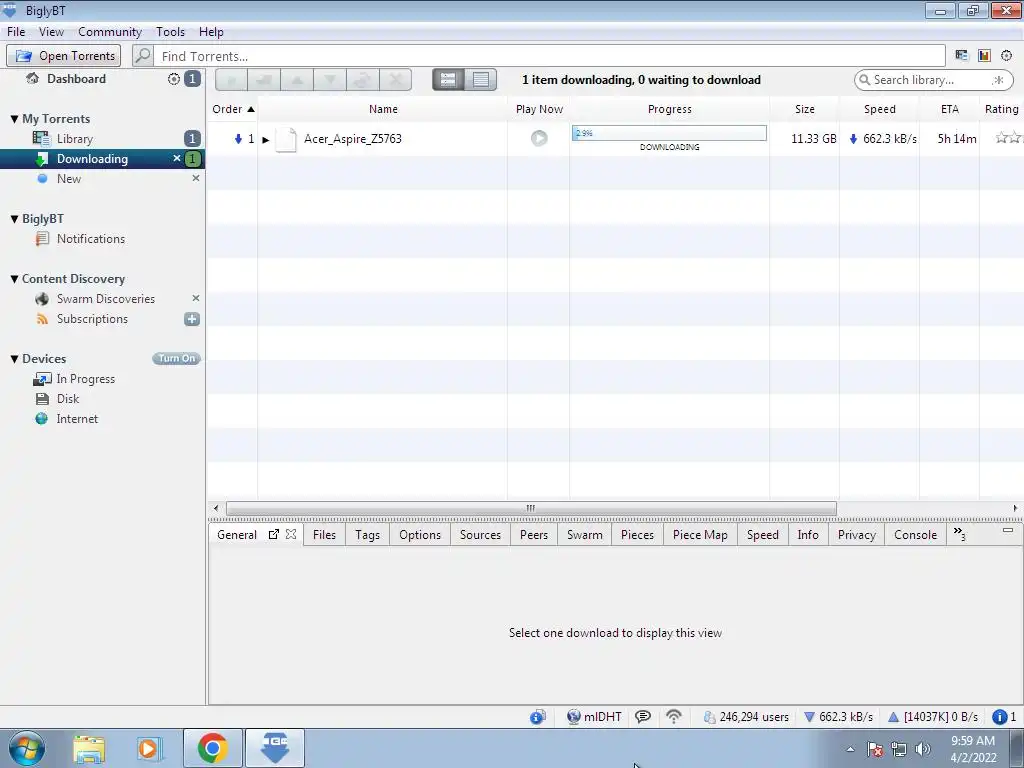Rate Acer_Aspire_Z5763 using the stars
Screen dimensions: 1024x768
1008,138
